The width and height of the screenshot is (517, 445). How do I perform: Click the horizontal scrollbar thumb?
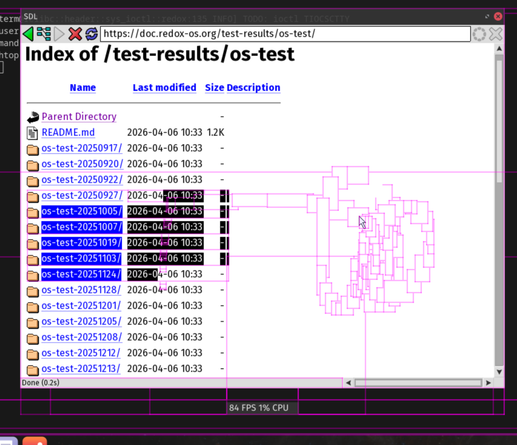[x=418, y=383]
